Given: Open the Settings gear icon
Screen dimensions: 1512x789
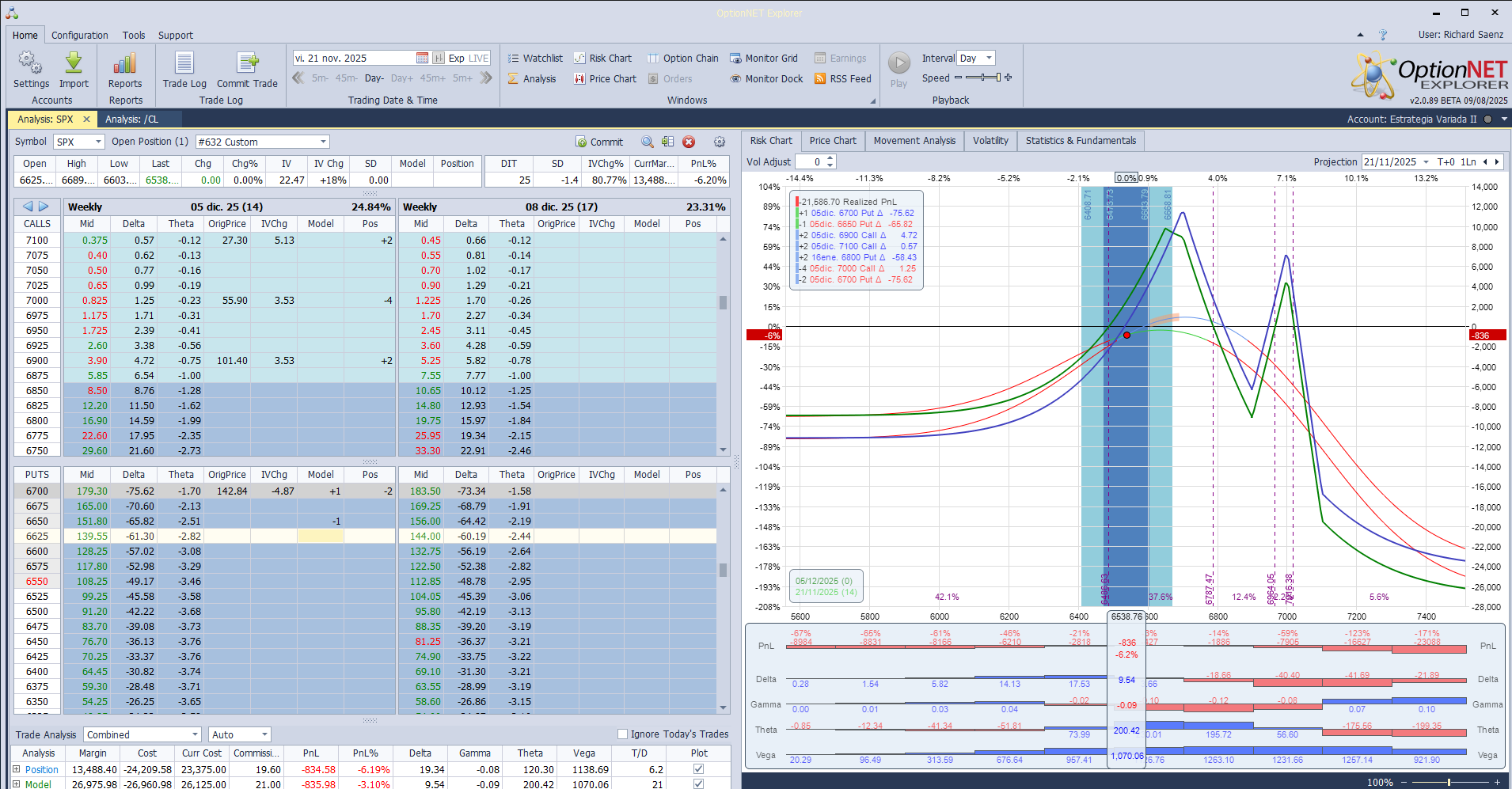Looking at the screenshot, I should tap(31, 63).
